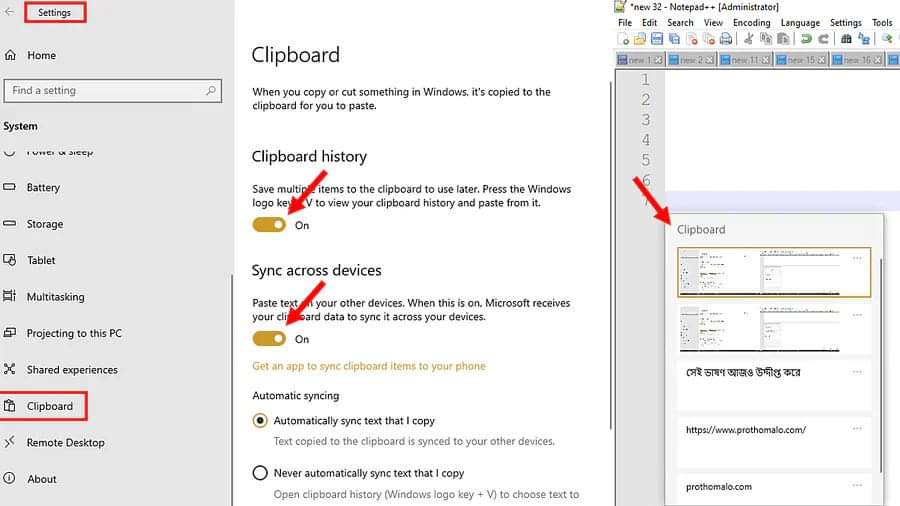900x506 pixels.
Task: Click Open file icon in Notepad++ toolbar
Action: 640,38
